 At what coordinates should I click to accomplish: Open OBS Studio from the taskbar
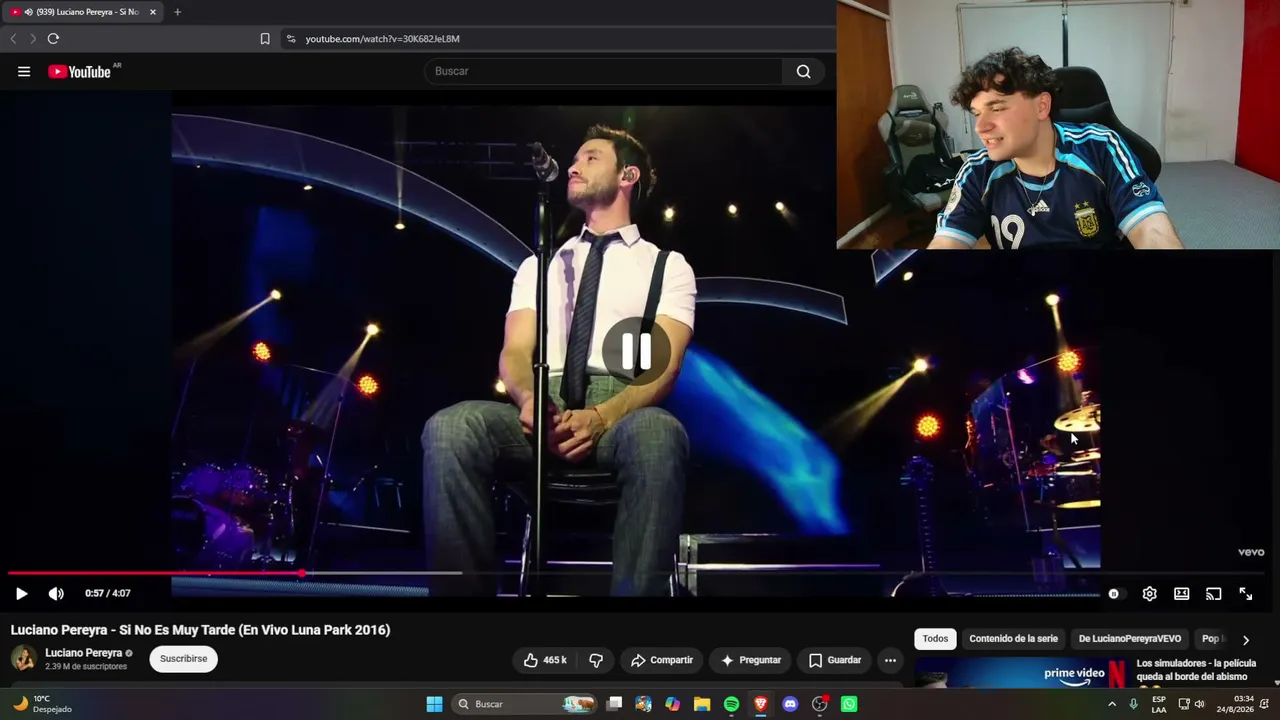pos(820,704)
